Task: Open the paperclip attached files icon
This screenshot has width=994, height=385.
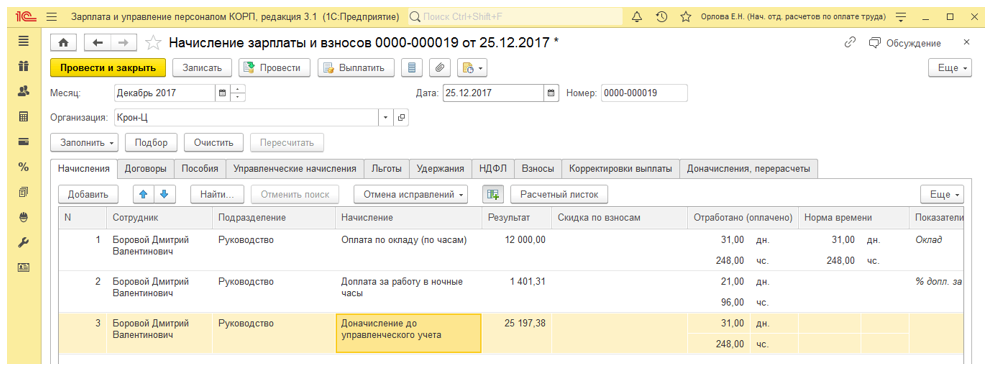Action: (439, 68)
